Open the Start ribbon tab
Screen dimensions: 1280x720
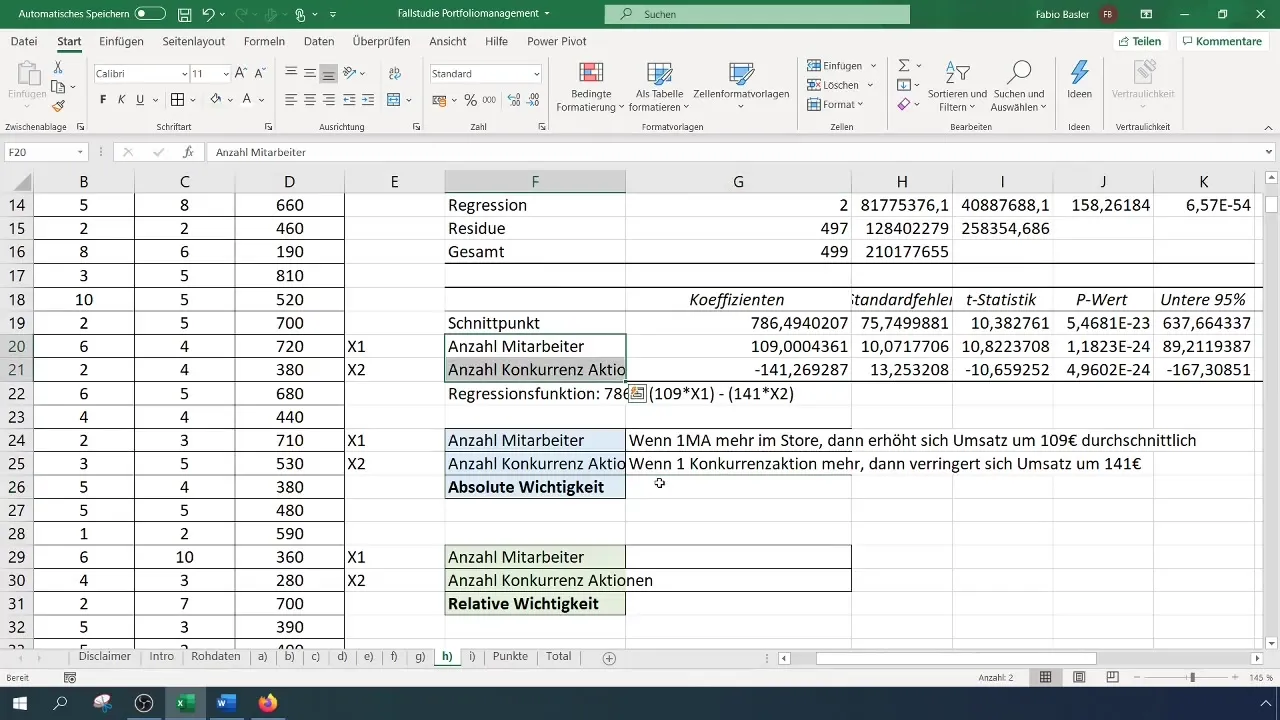click(x=69, y=41)
